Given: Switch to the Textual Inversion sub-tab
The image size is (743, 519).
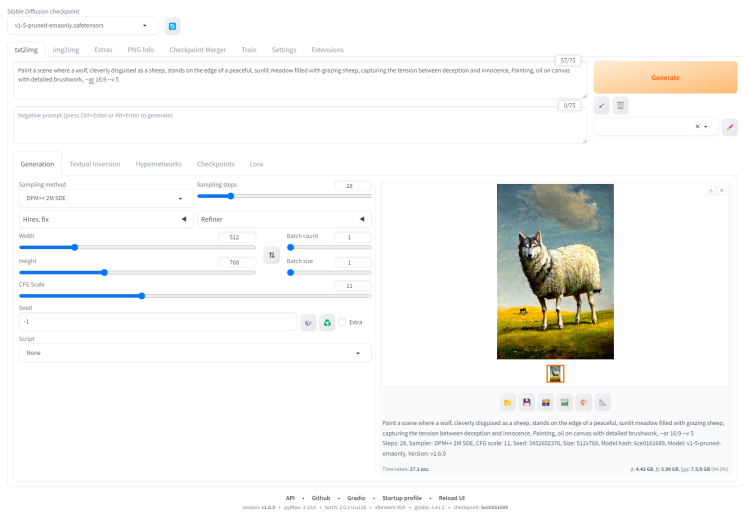Looking at the screenshot, I should [95, 164].
